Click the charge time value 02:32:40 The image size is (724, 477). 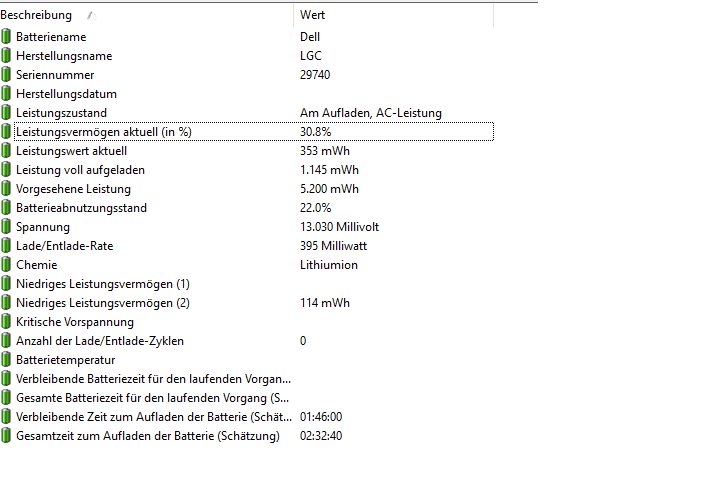point(321,436)
